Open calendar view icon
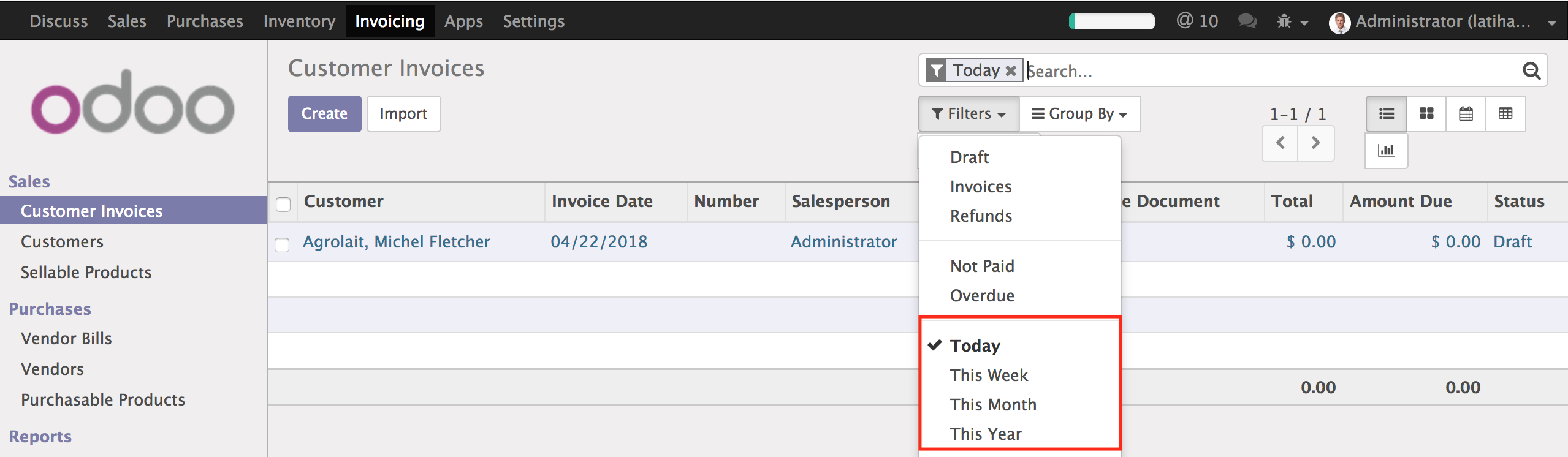This screenshot has width=1568, height=457. [x=1466, y=114]
